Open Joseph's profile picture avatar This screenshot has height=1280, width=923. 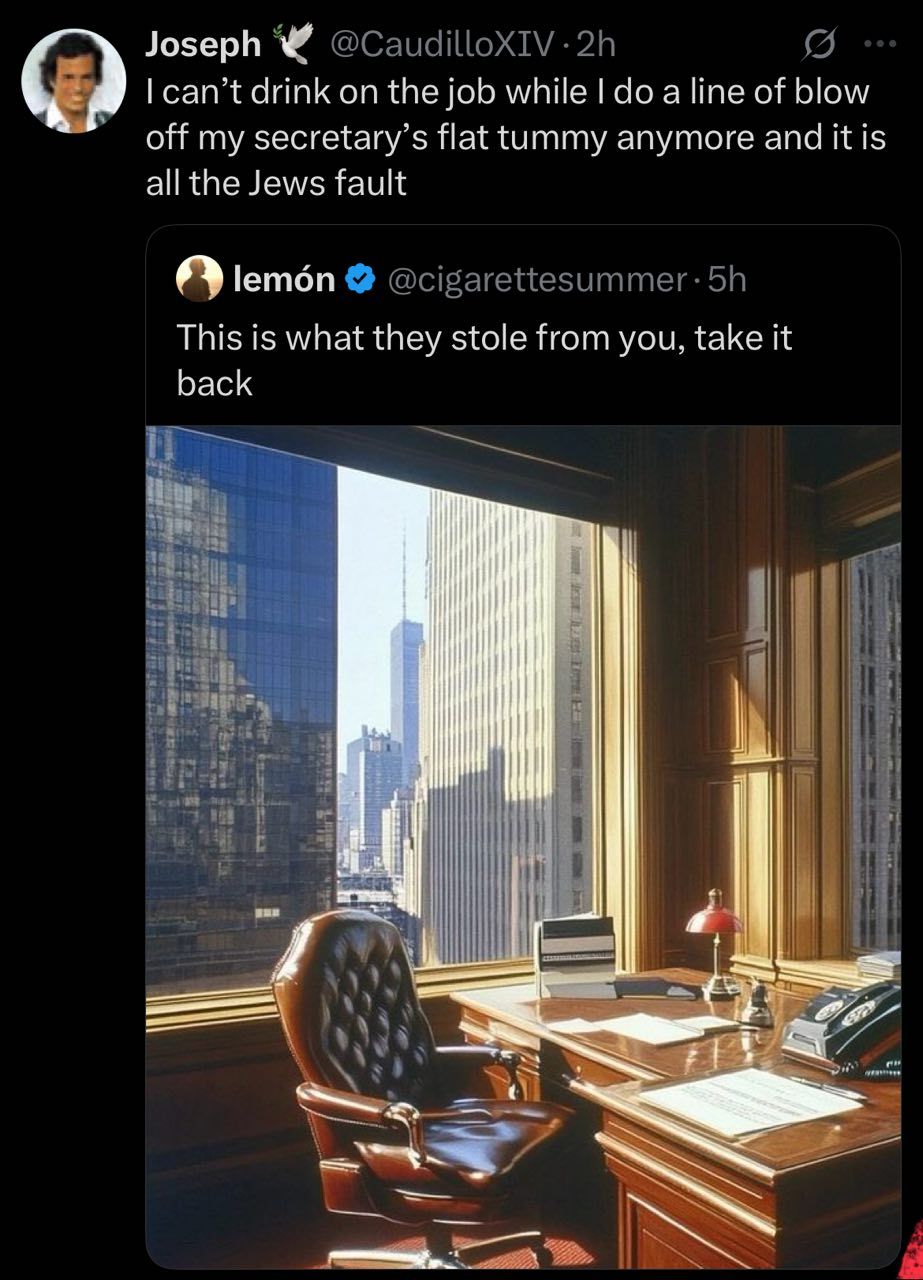(x=73, y=80)
